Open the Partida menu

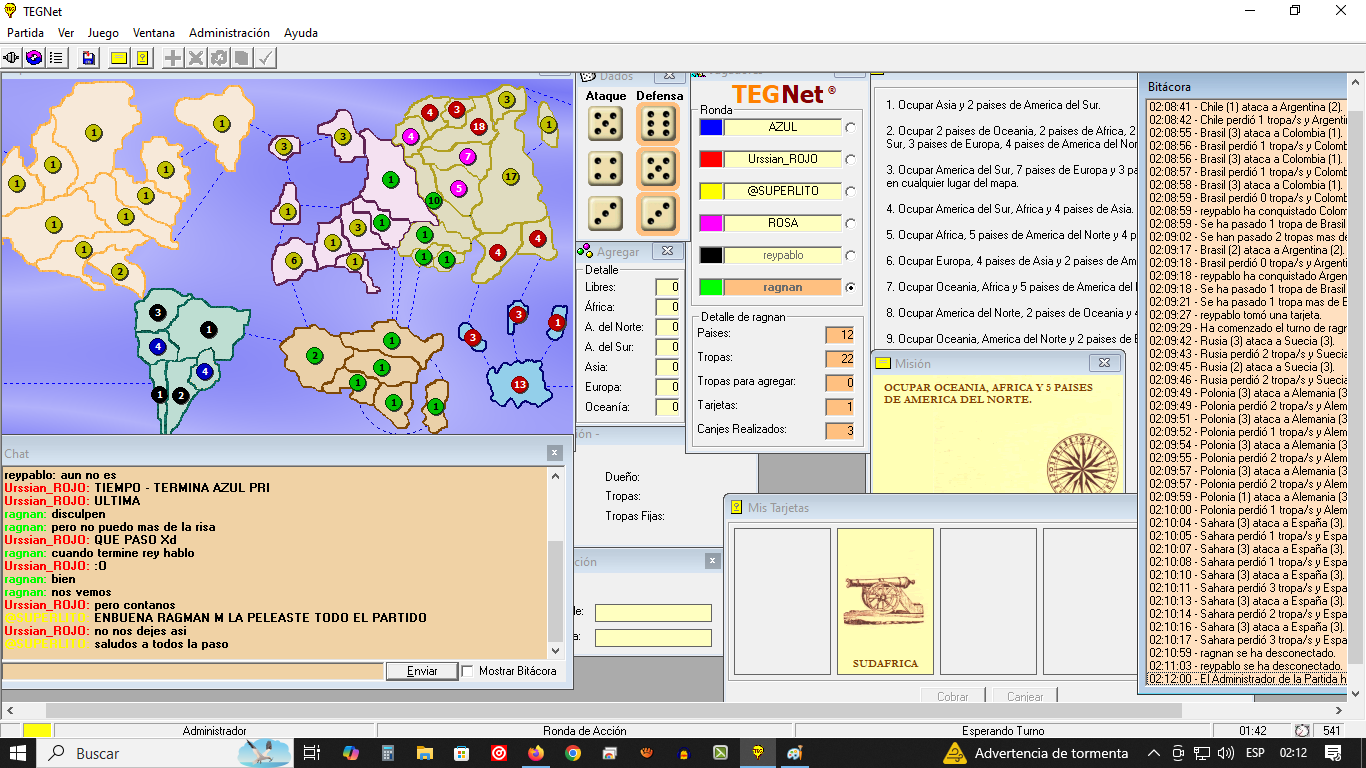click(x=26, y=32)
